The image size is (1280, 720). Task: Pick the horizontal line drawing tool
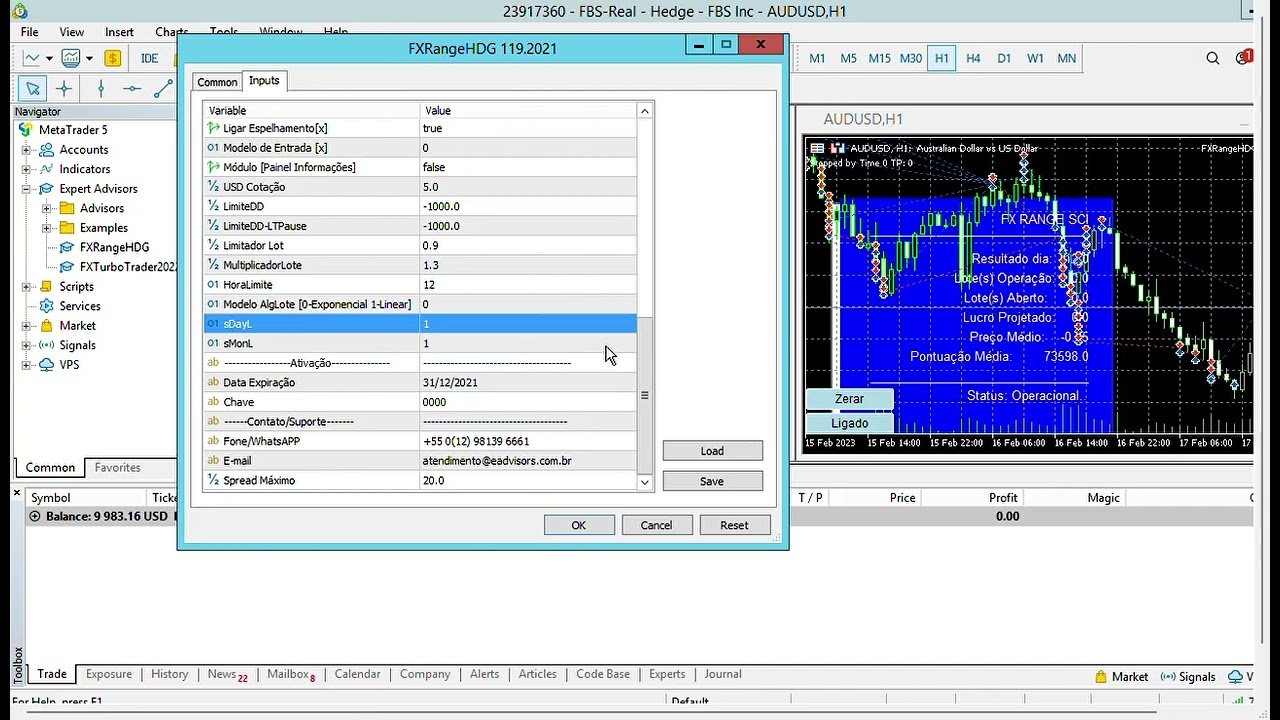pyautogui.click(x=130, y=88)
